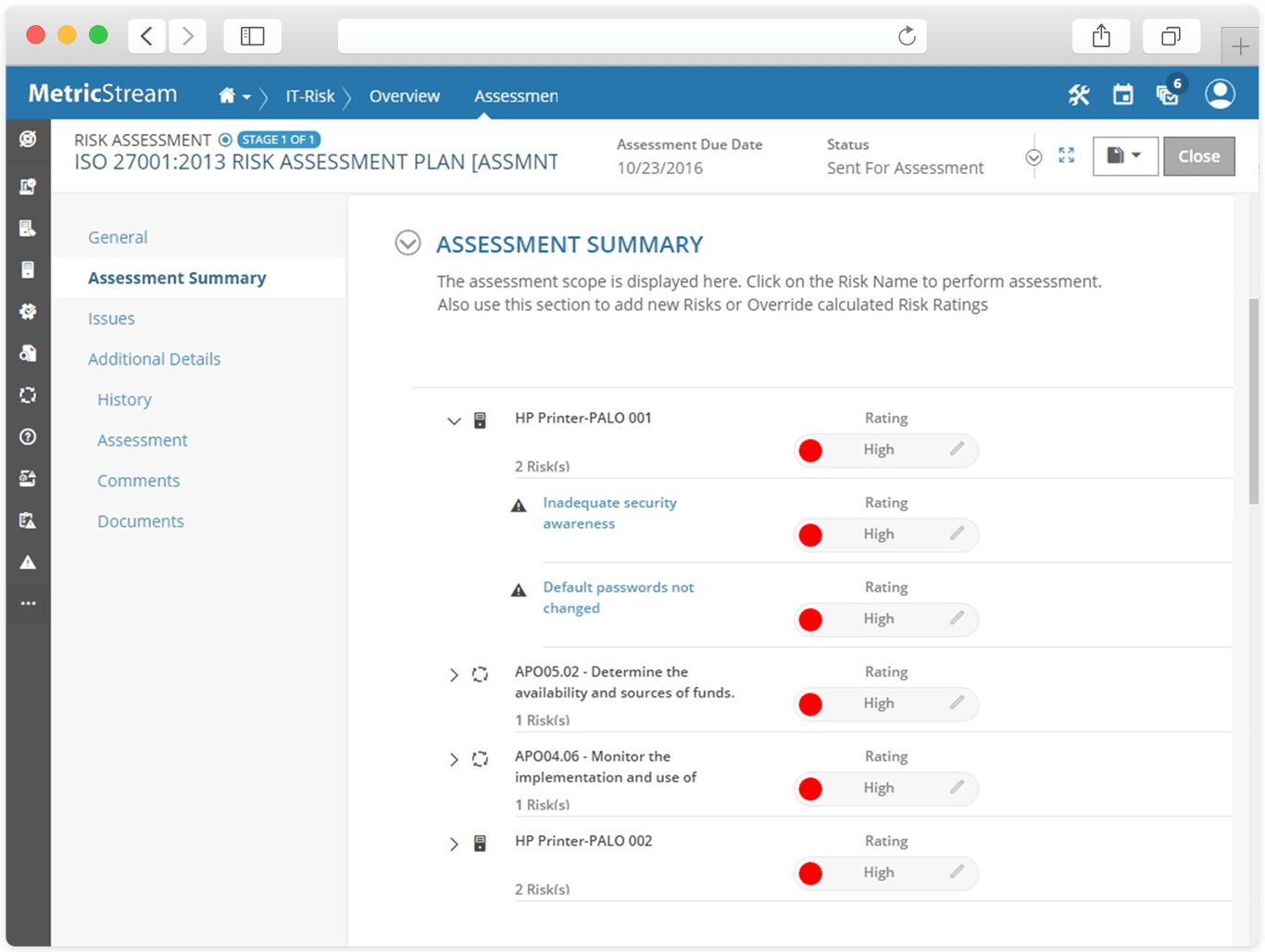Click the browser show tabs button
The width and height of the screenshot is (1265, 952).
point(1171,36)
